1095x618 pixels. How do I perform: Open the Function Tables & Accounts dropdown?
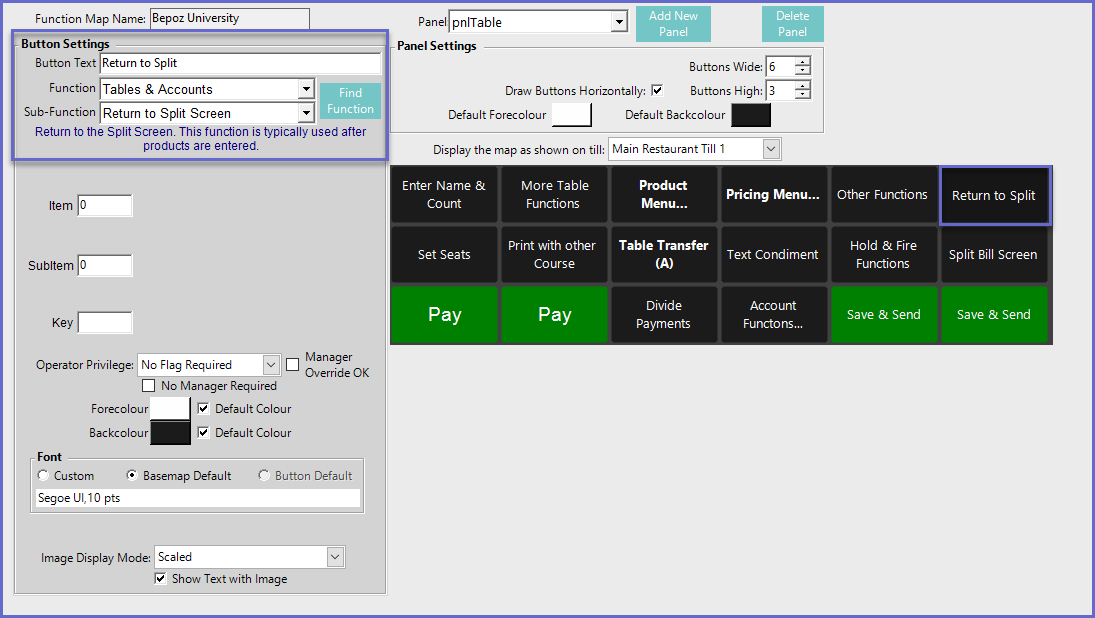pyautogui.click(x=306, y=89)
